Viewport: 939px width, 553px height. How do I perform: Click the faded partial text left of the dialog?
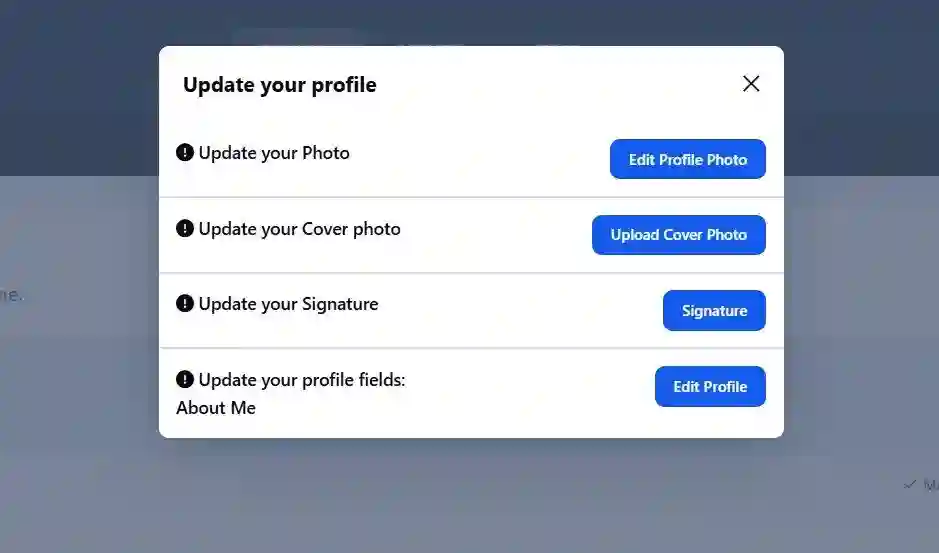click(11, 295)
